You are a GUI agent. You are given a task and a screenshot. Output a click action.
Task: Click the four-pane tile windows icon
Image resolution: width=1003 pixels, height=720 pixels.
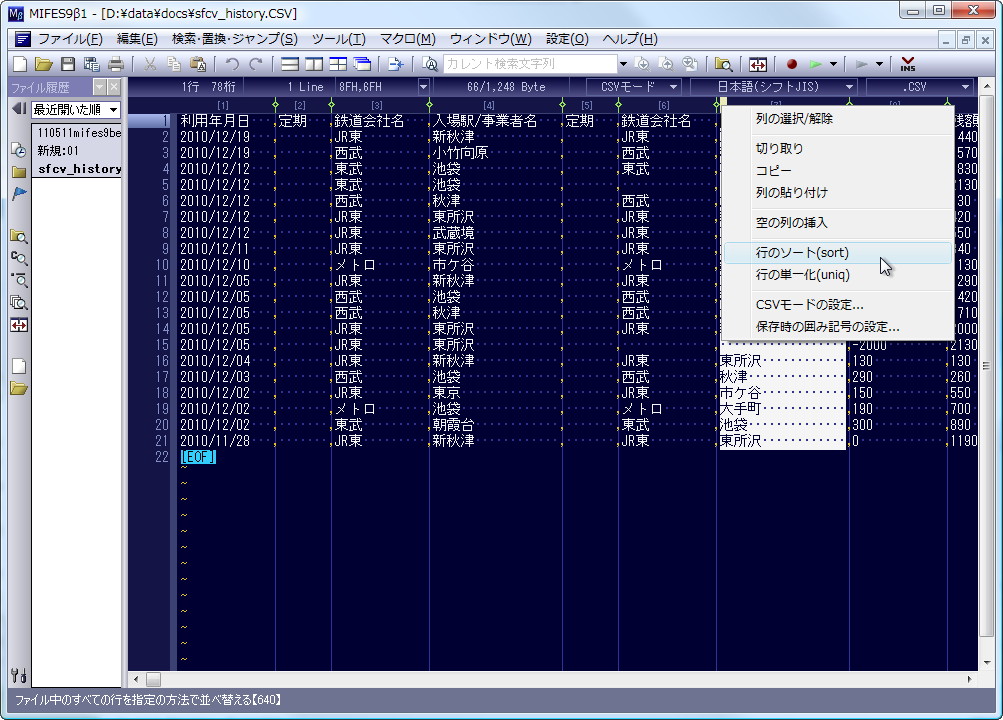tap(338, 64)
